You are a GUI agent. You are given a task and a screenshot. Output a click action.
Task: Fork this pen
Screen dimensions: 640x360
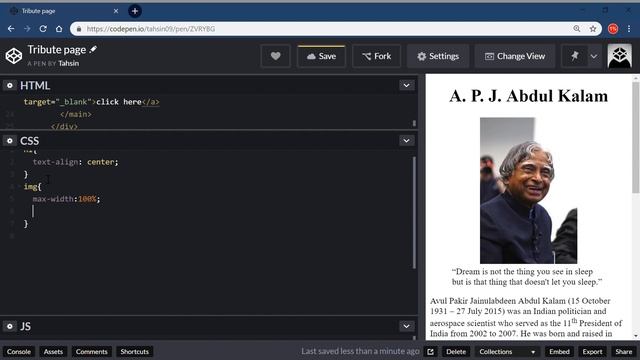376,56
